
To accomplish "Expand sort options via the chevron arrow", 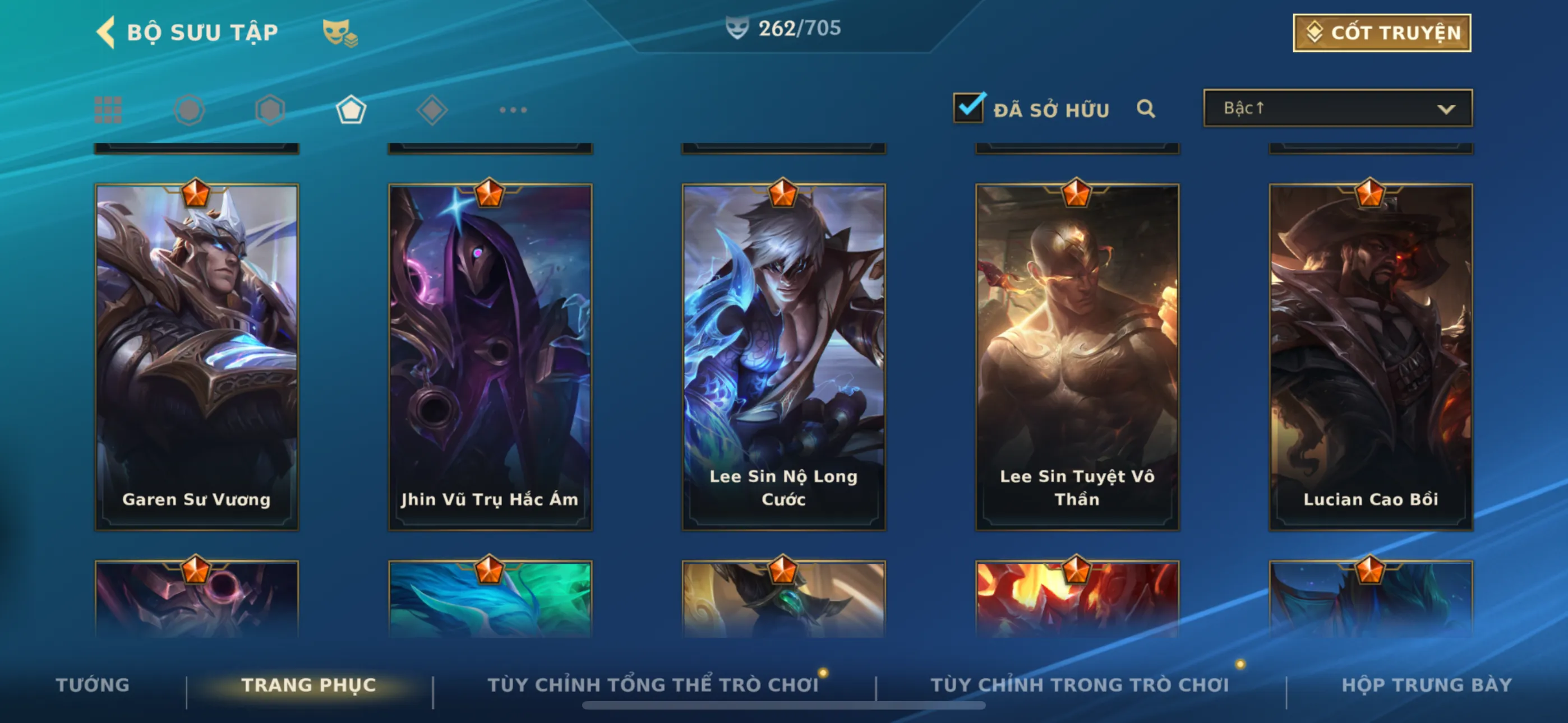I will click(x=1446, y=109).
